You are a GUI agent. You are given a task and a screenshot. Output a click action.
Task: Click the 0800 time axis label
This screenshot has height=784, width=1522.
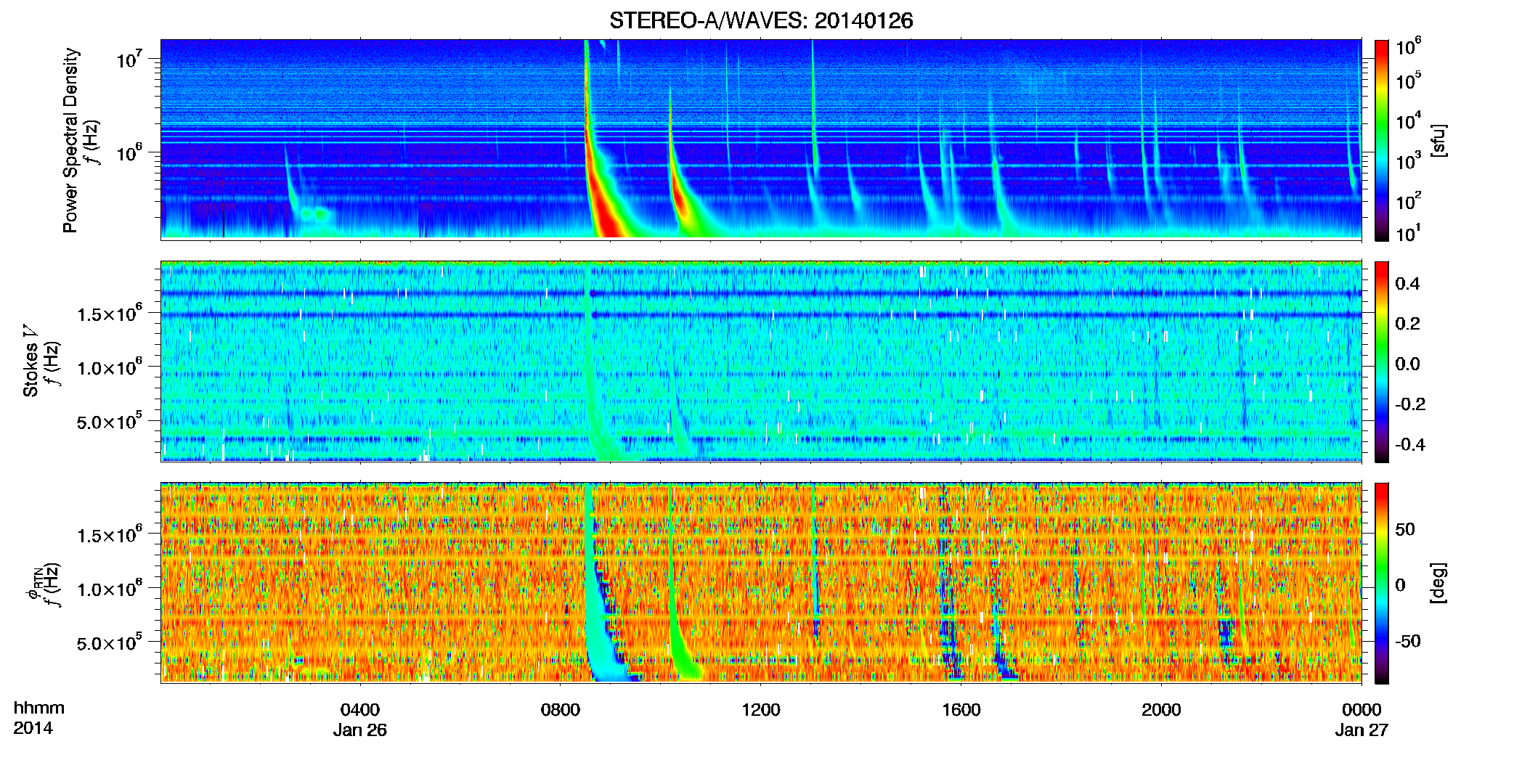tap(561, 710)
